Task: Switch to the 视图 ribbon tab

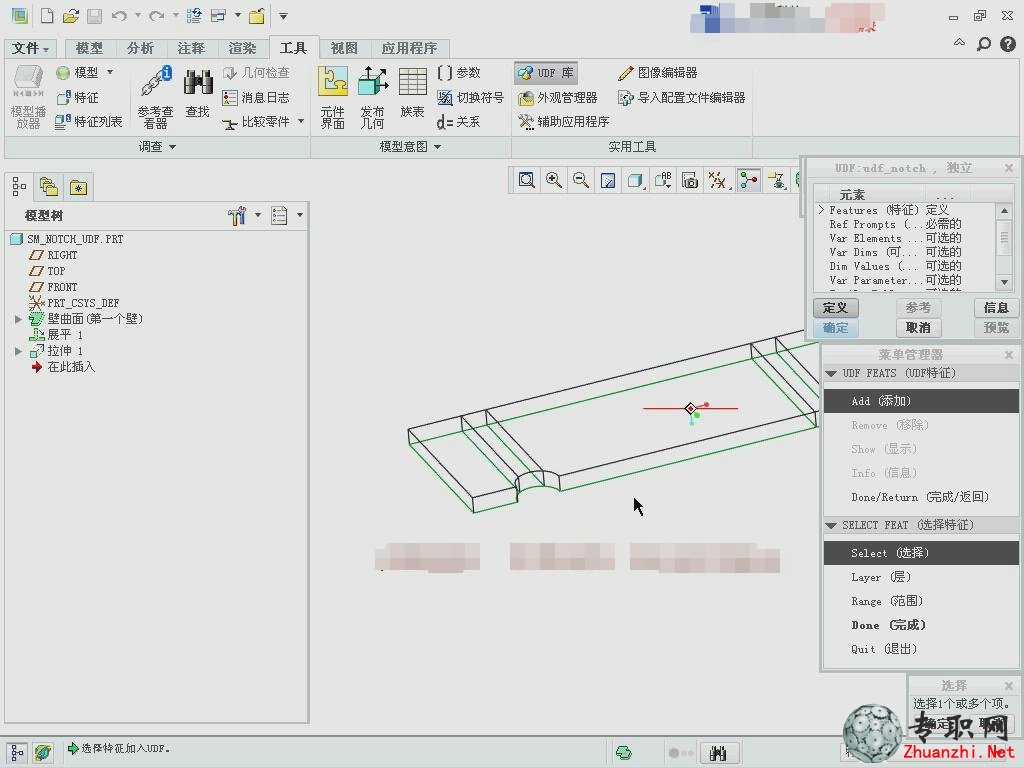Action: click(344, 48)
